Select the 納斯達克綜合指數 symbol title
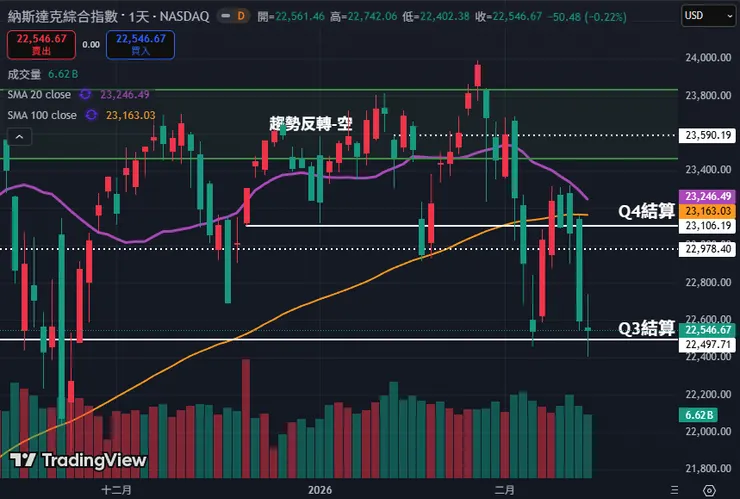Screen dimensions: 740x499 click(63, 17)
